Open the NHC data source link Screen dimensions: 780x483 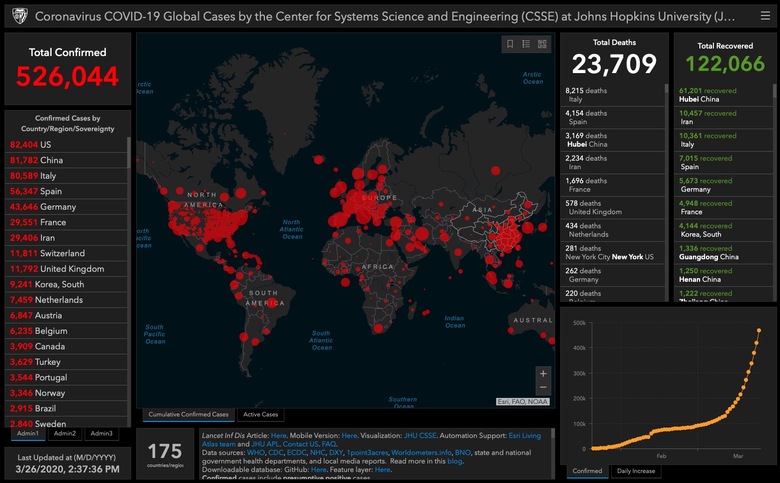pos(317,453)
